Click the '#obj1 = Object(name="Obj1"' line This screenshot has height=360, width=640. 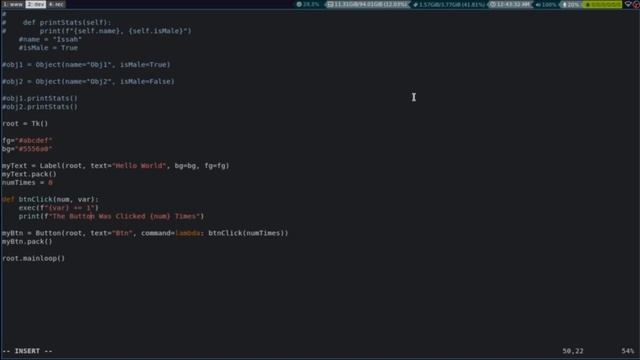tap(86, 65)
